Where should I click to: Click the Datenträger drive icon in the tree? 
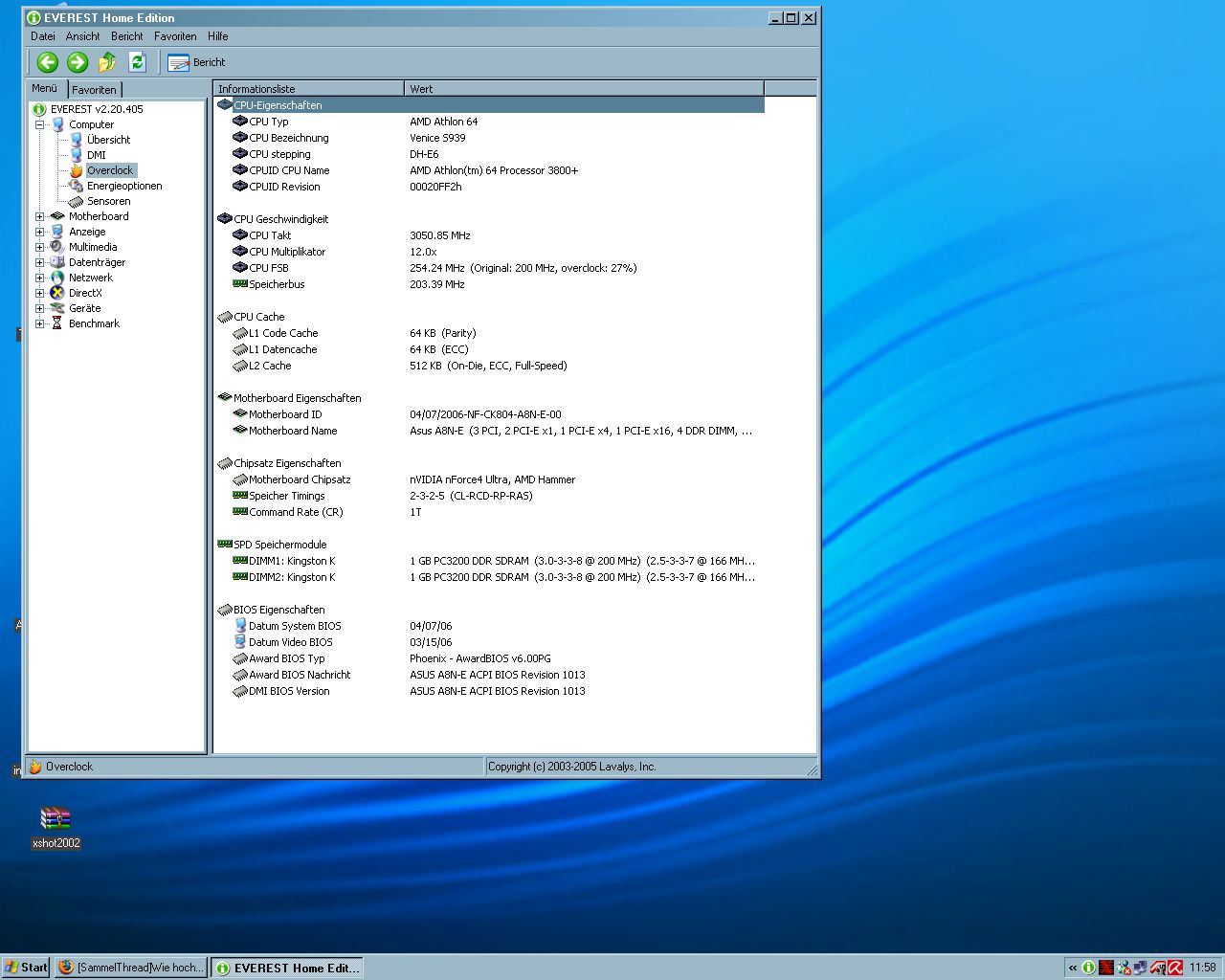click(x=57, y=262)
